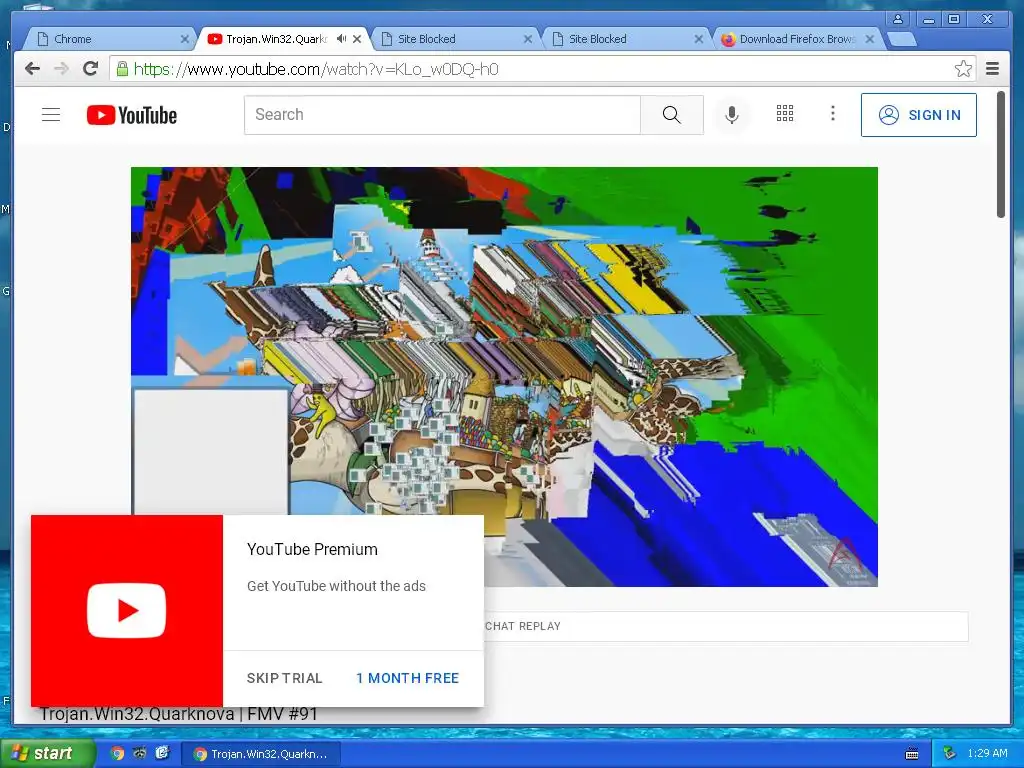The width and height of the screenshot is (1024, 768).
Task: Click the address bar URL
Action: (316, 69)
